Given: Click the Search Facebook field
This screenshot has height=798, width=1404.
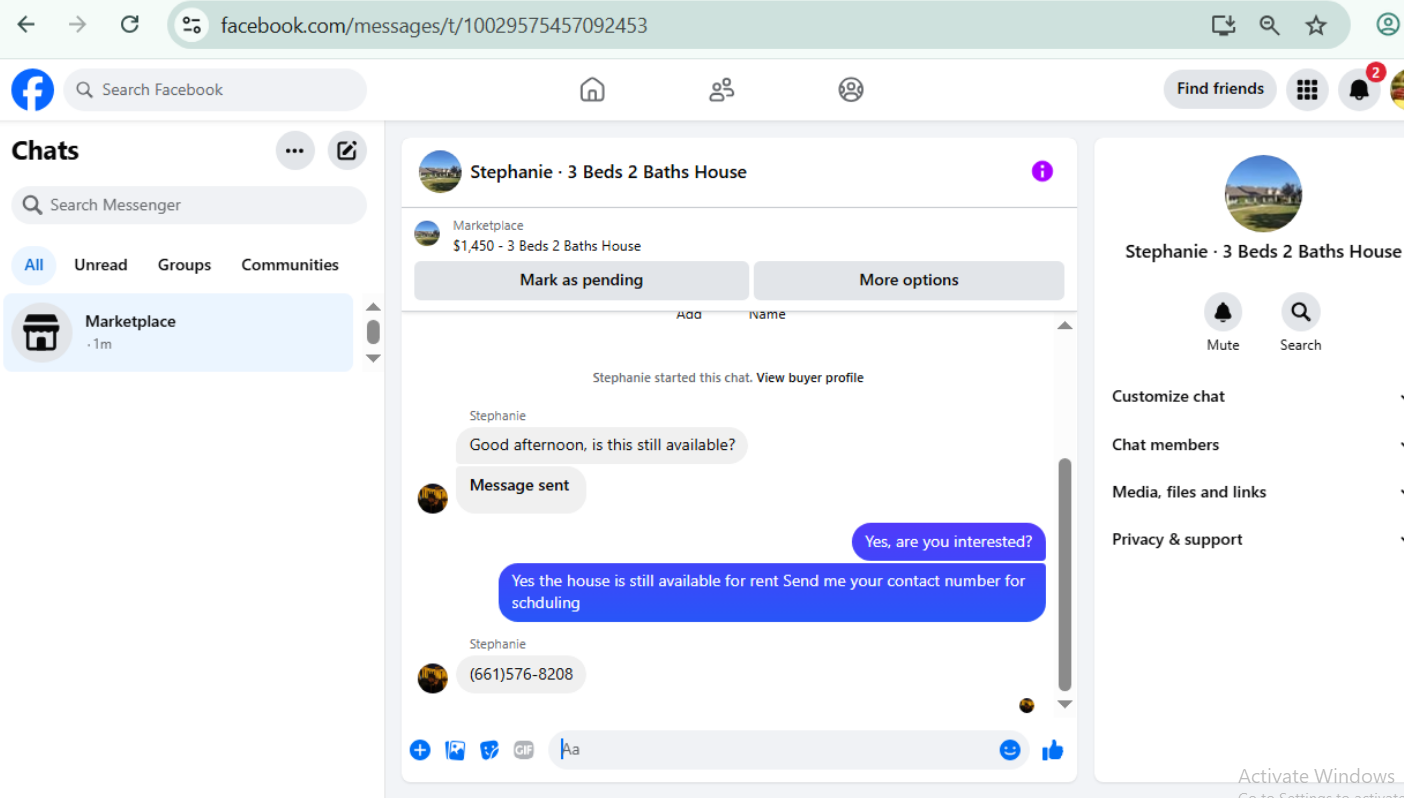Looking at the screenshot, I should 215,90.
